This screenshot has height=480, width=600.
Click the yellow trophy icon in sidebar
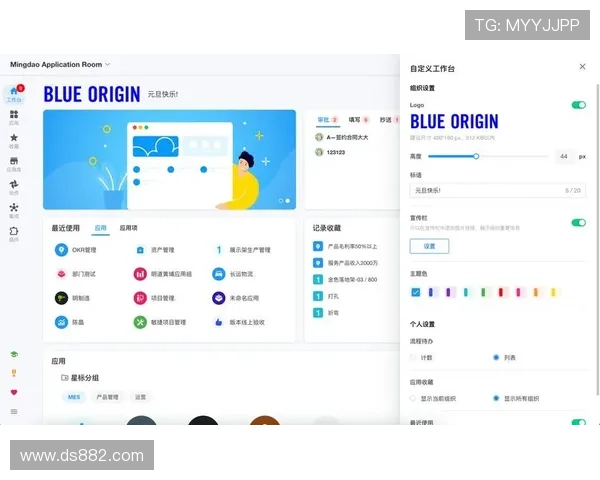coord(14,373)
